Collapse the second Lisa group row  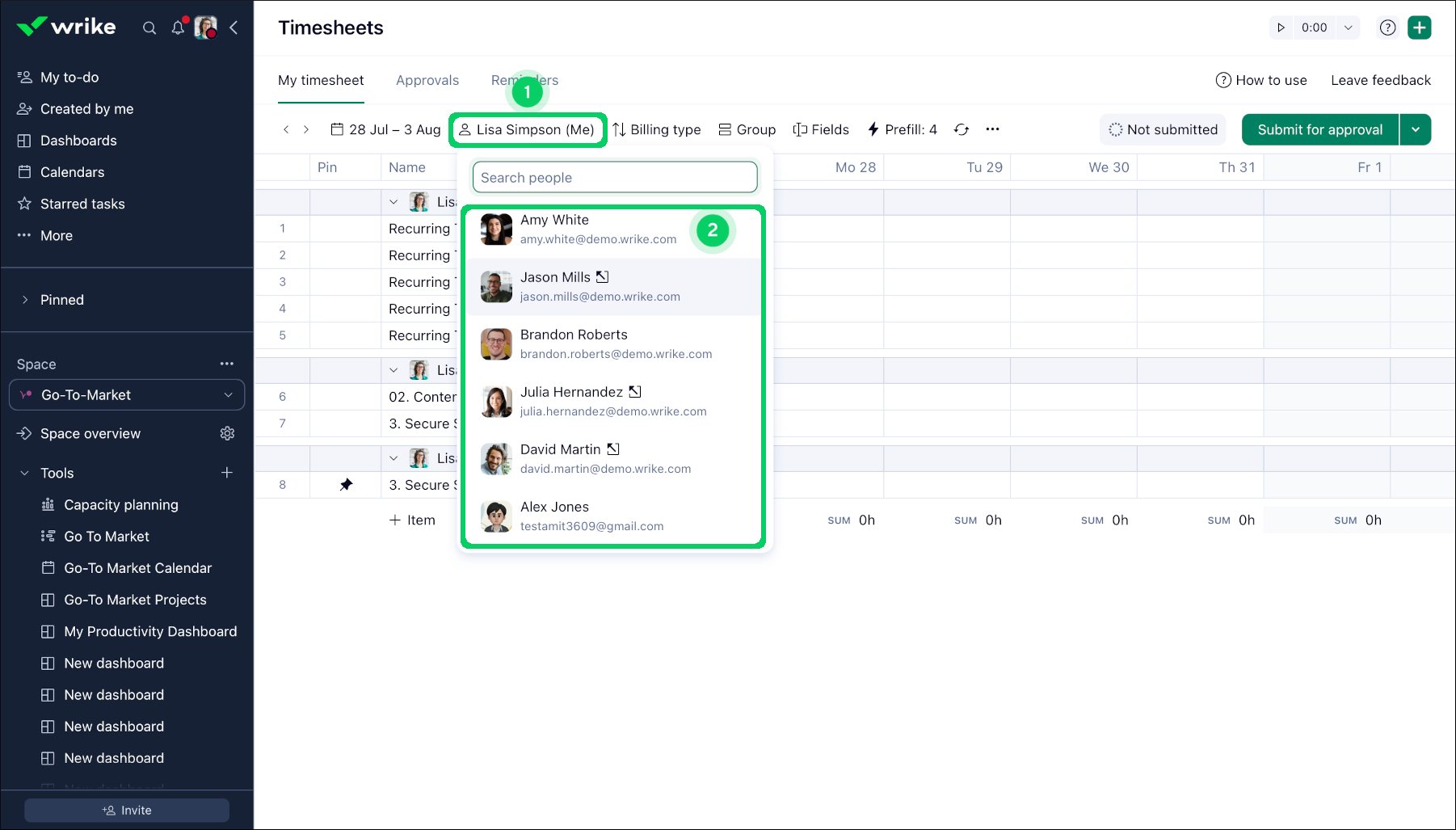393,370
